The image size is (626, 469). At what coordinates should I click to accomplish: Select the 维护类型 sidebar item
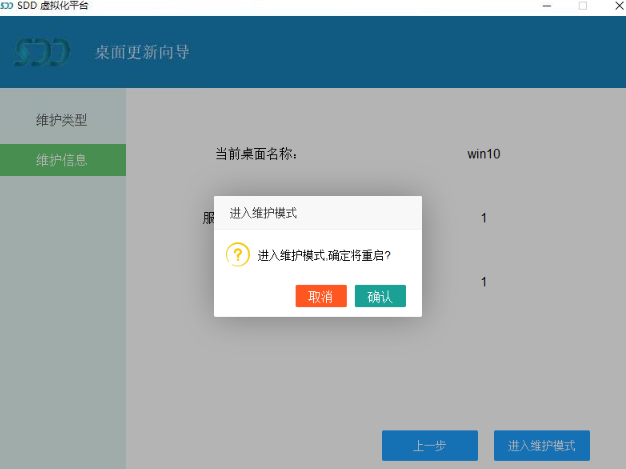(62, 120)
